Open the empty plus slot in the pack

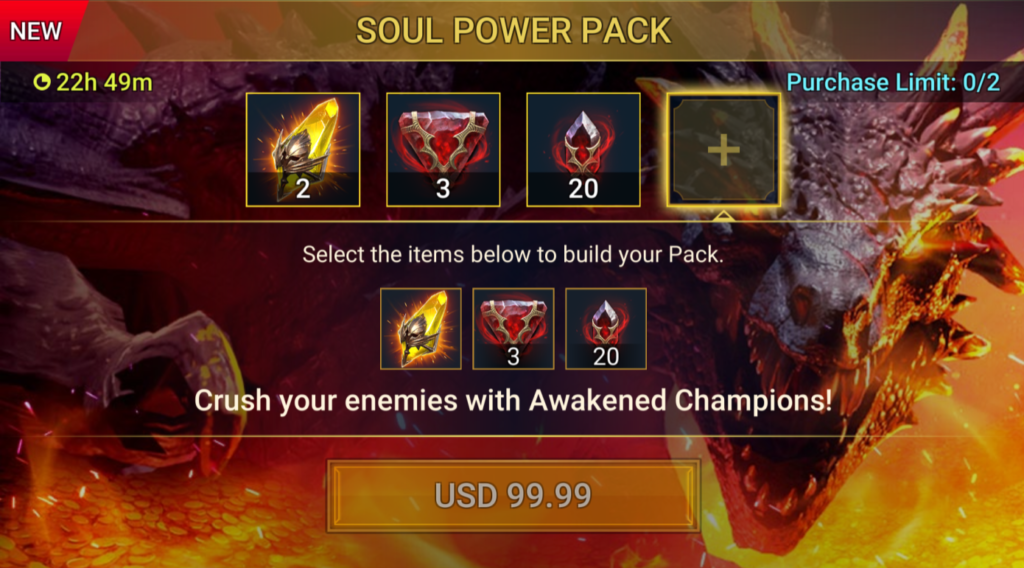pyautogui.click(x=724, y=150)
